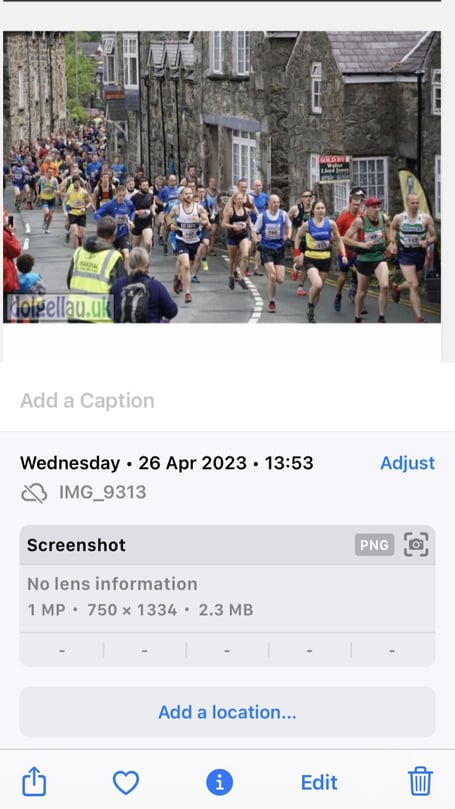Adjust the date and time

click(408, 463)
